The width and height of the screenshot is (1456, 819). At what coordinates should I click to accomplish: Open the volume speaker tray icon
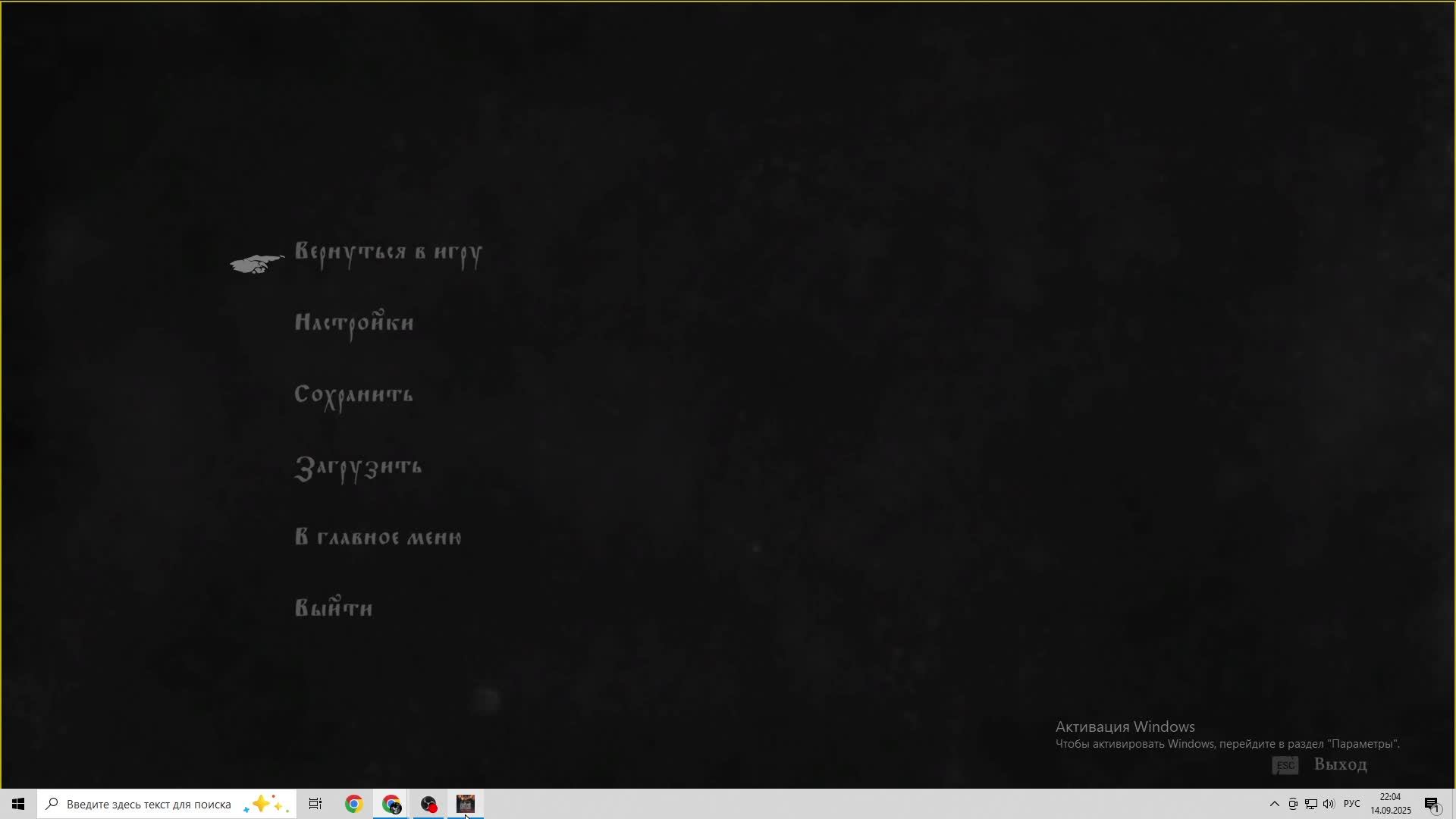(x=1329, y=804)
